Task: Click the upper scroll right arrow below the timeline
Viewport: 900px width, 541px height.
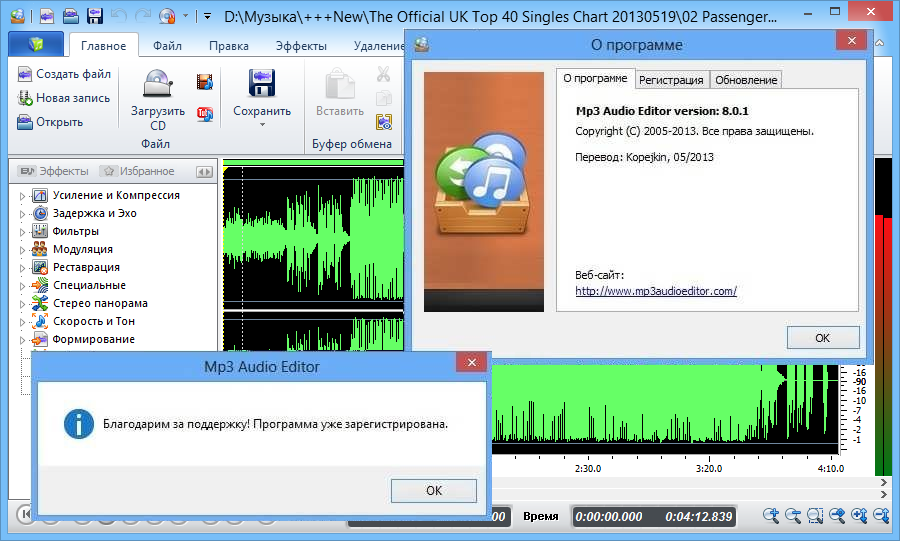Action: tap(884, 483)
